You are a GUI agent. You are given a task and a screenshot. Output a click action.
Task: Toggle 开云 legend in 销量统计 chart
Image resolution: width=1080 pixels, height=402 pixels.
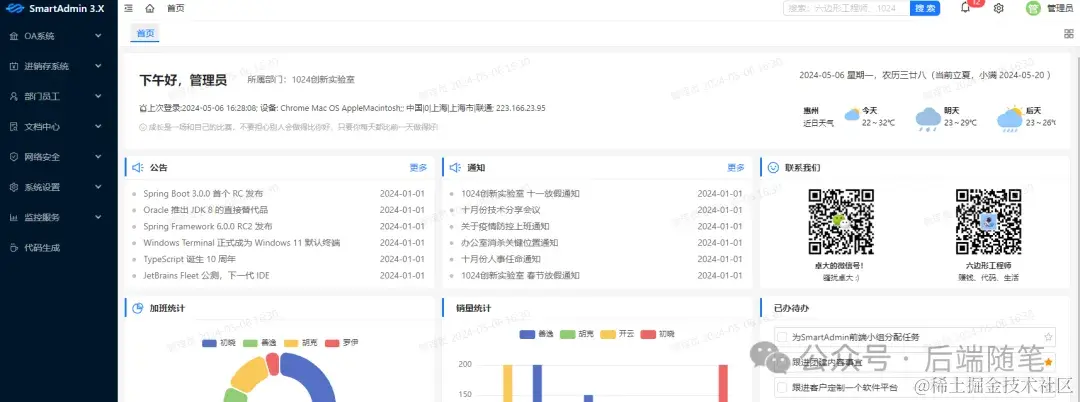click(x=616, y=334)
